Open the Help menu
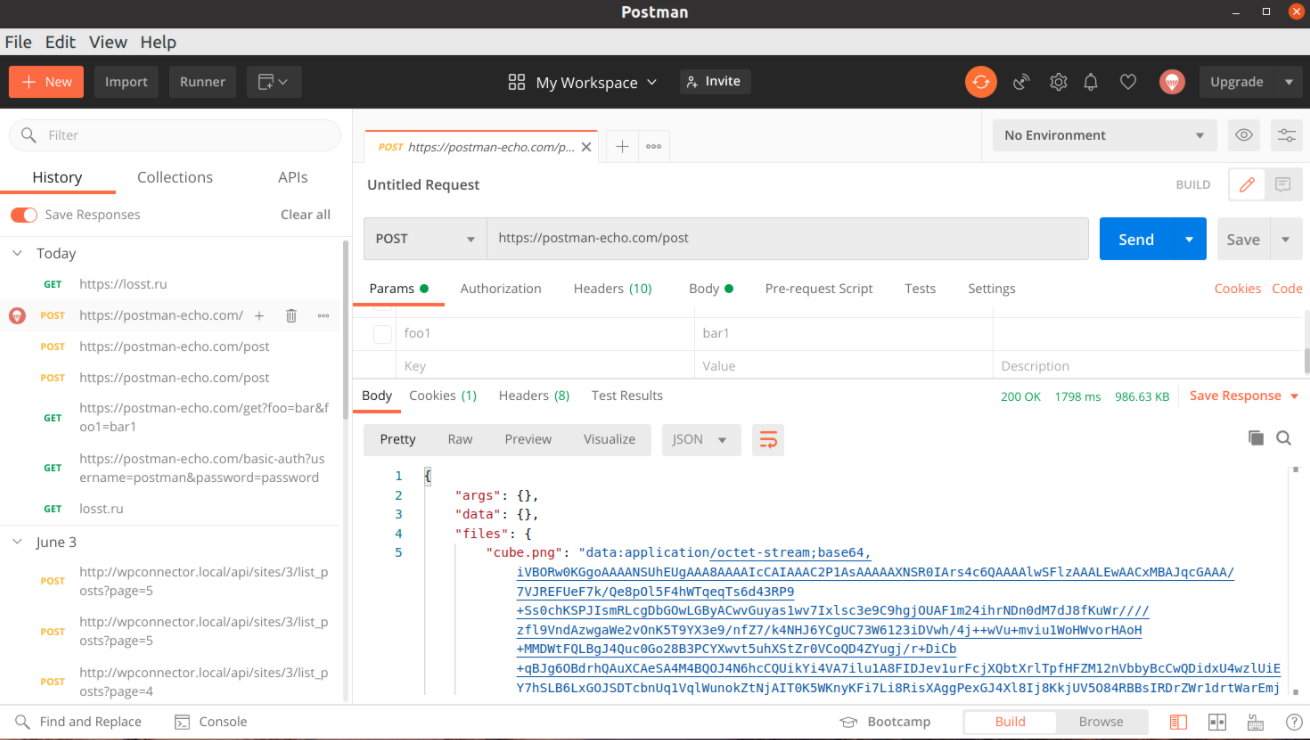Screen dimensions: 1310x740 point(158,42)
